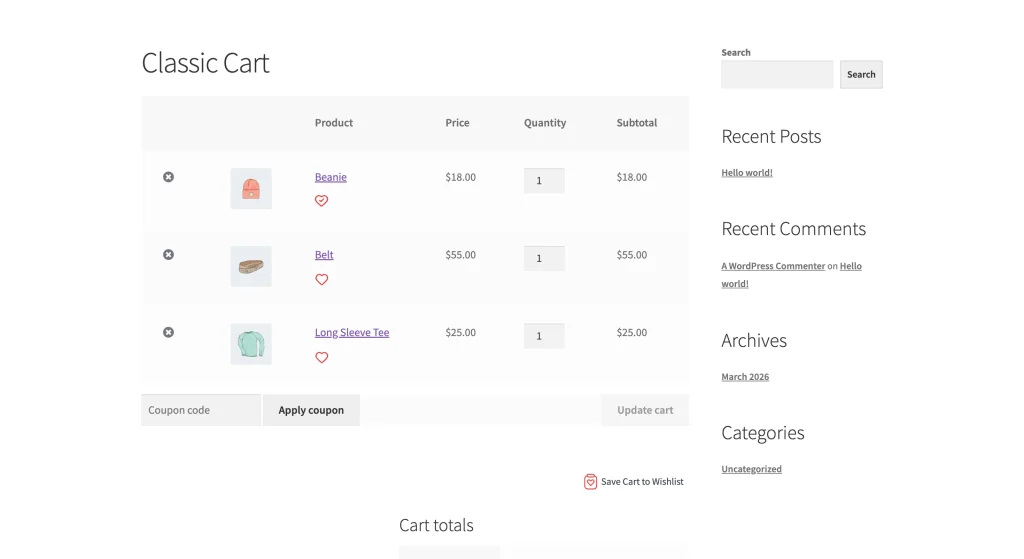Add Belt to wishlist with heart icon
Viewport: 1024px width, 559px height.
coord(321,280)
